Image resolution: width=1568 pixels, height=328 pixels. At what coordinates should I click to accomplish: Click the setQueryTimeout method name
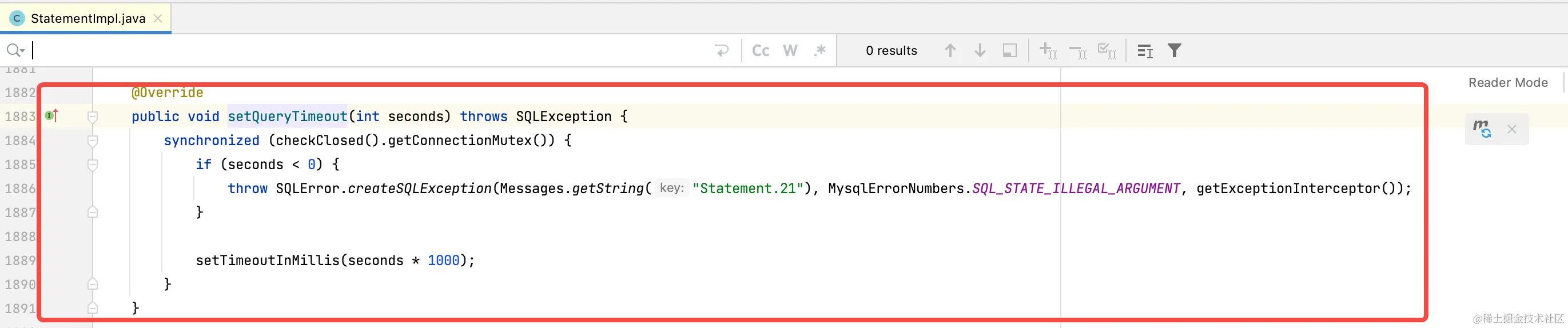[x=287, y=116]
